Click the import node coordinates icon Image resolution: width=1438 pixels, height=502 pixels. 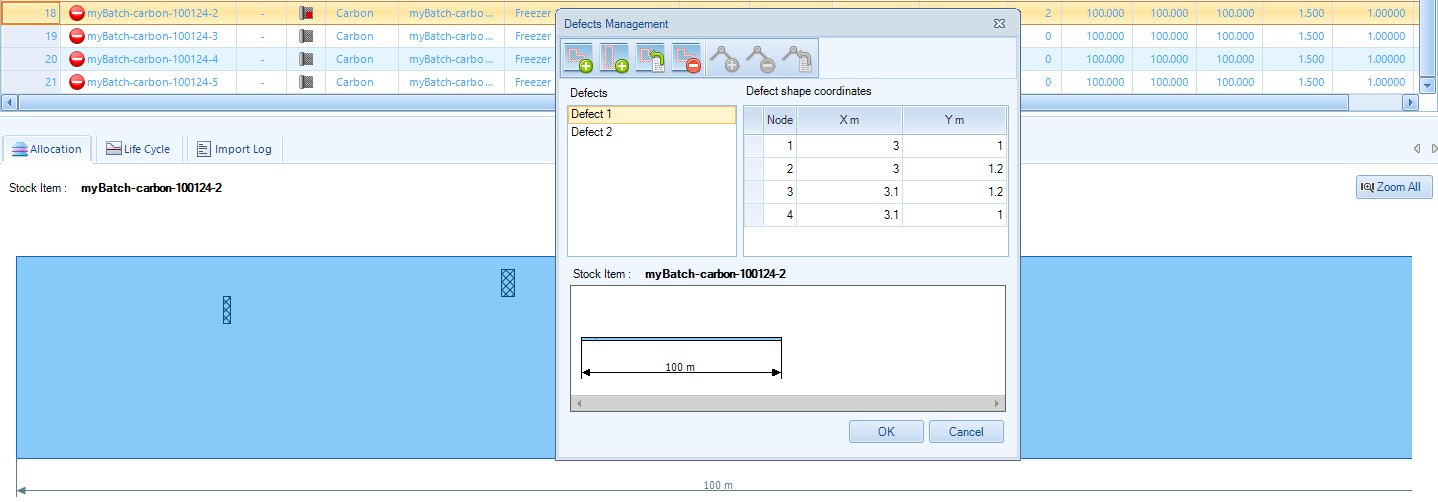click(797, 59)
